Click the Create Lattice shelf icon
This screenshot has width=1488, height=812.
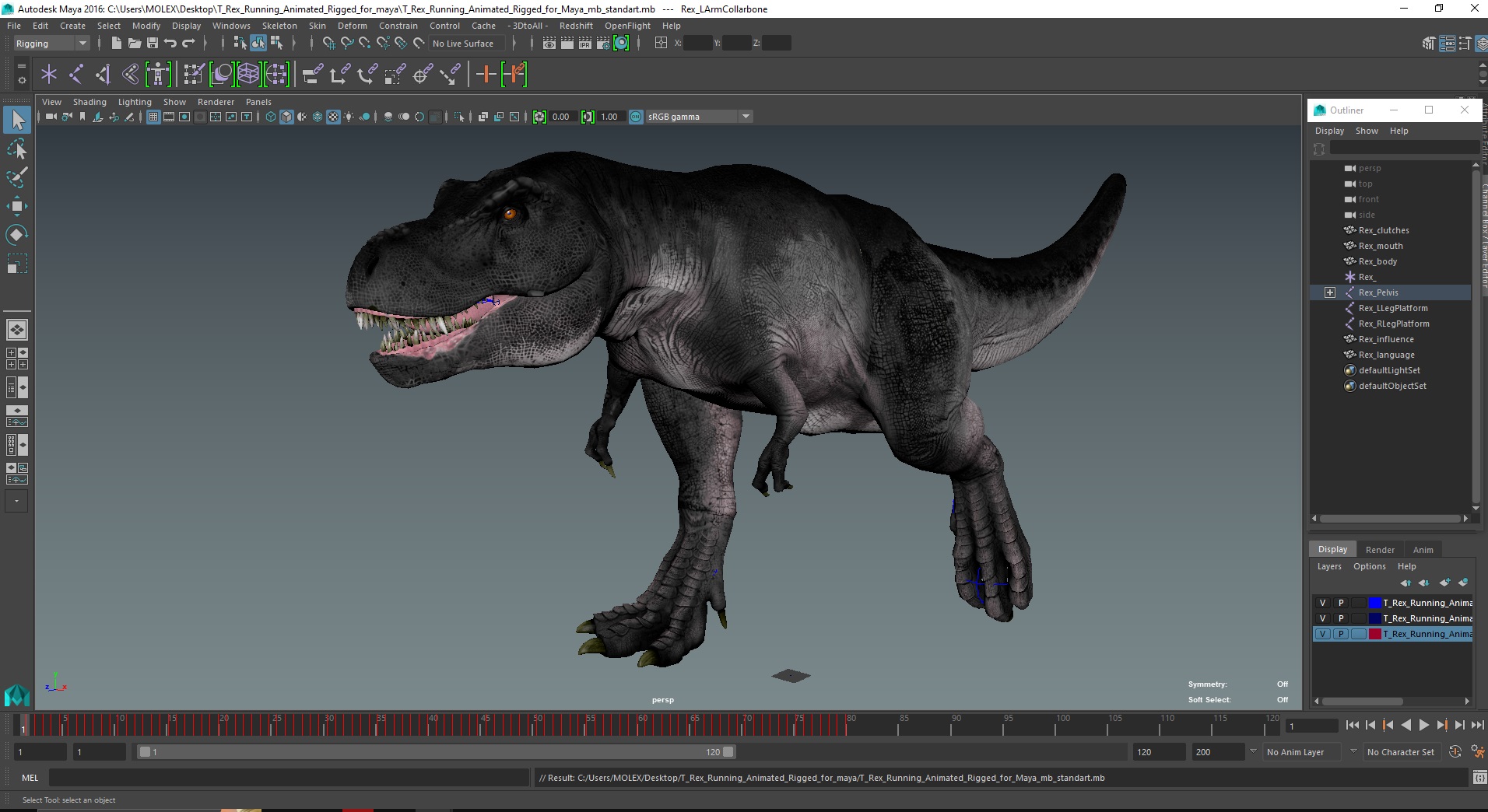(x=248, y=75)
